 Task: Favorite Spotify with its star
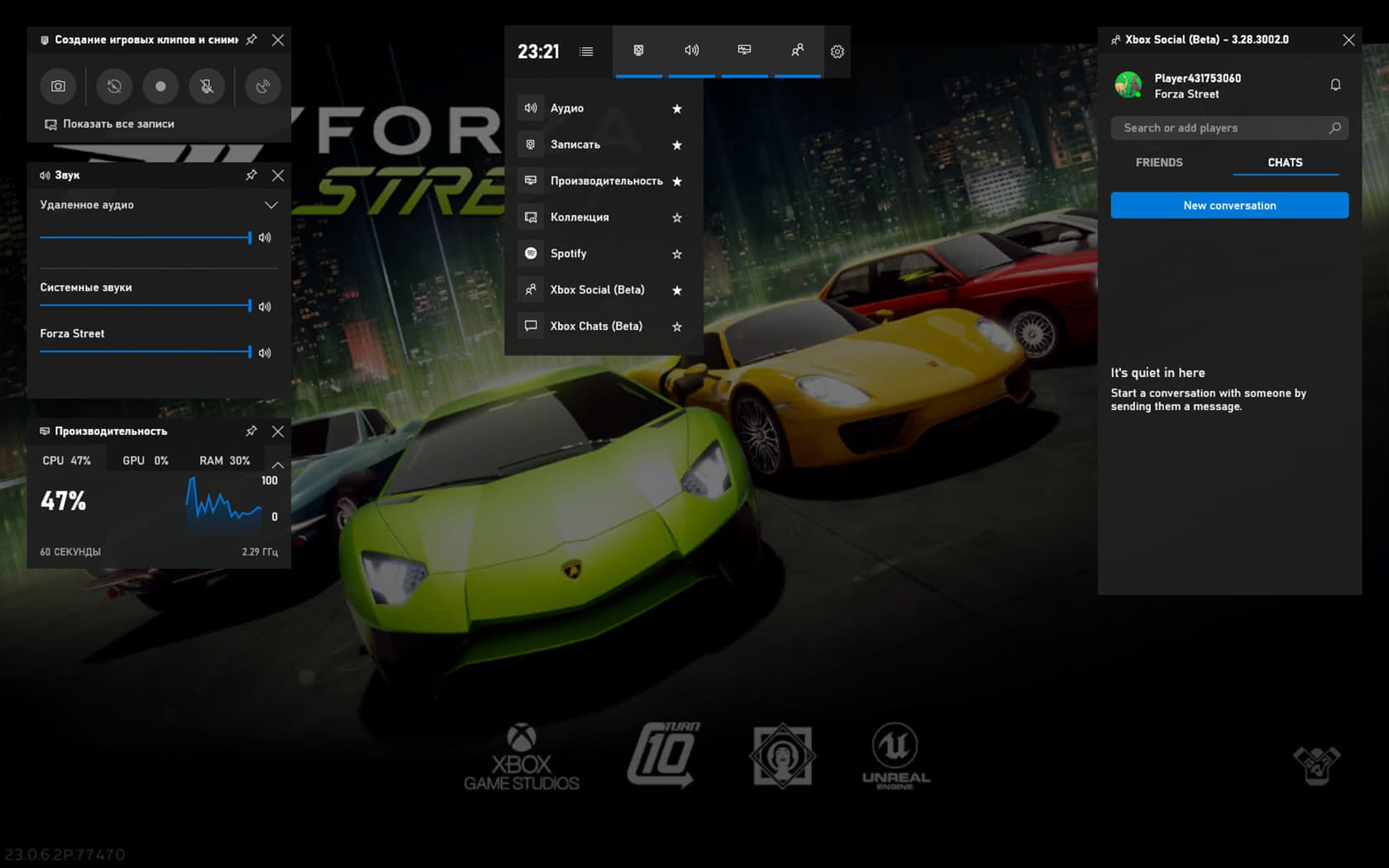point(677,254)
